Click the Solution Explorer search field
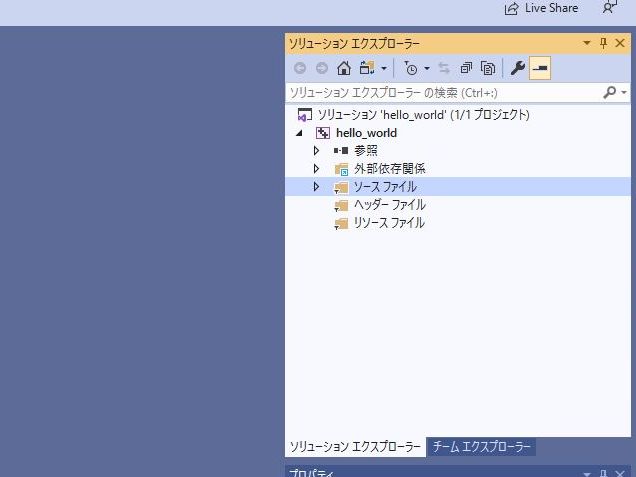The height and width of the screenshot is (477, 636). tap(440, 92)
